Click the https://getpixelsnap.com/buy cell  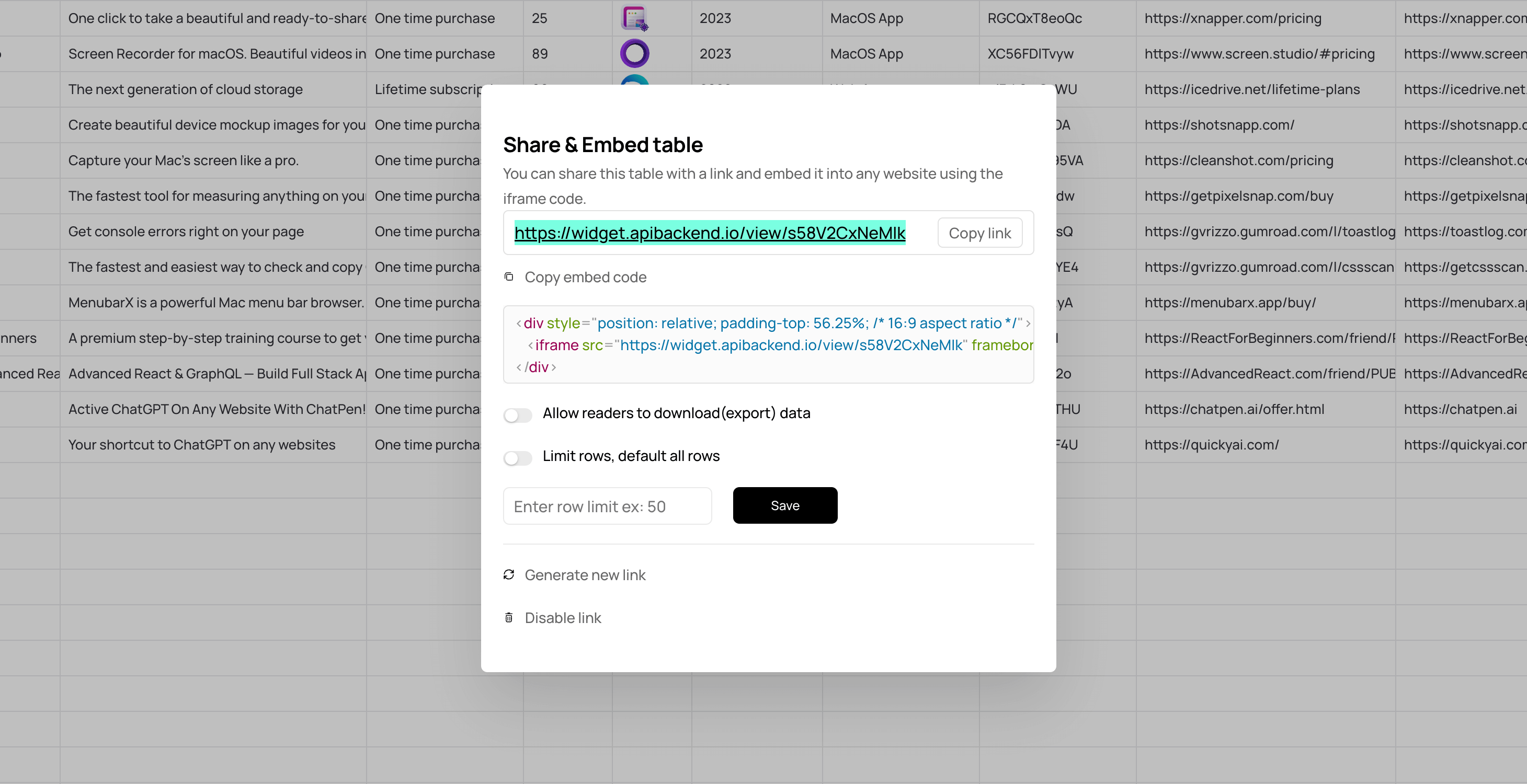click(x=1266, y=196)
